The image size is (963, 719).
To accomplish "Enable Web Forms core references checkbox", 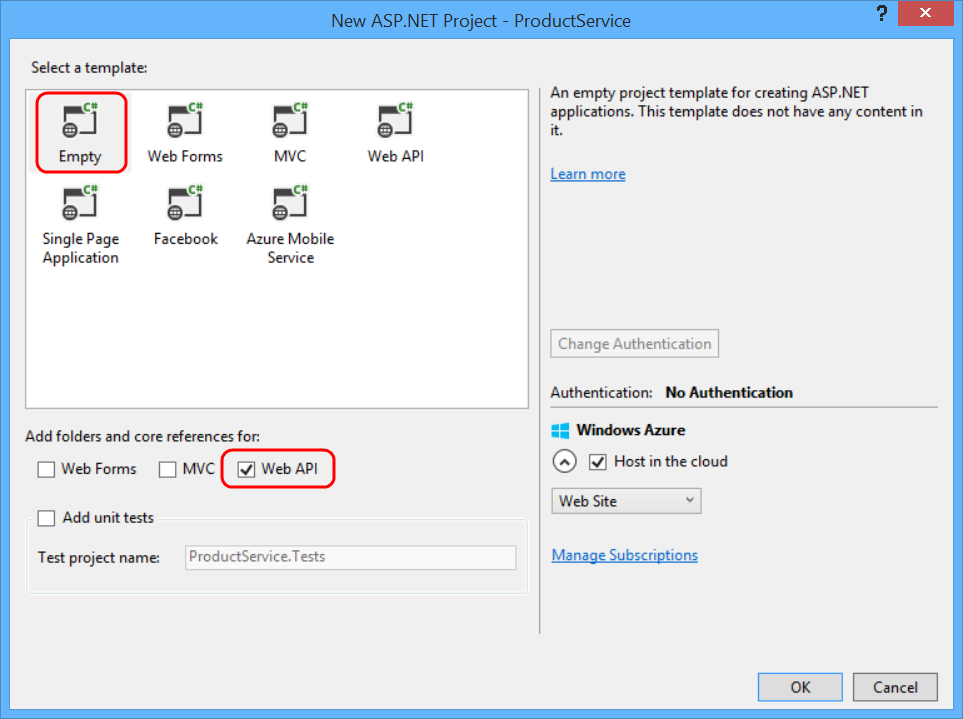I will click(46, 469).
